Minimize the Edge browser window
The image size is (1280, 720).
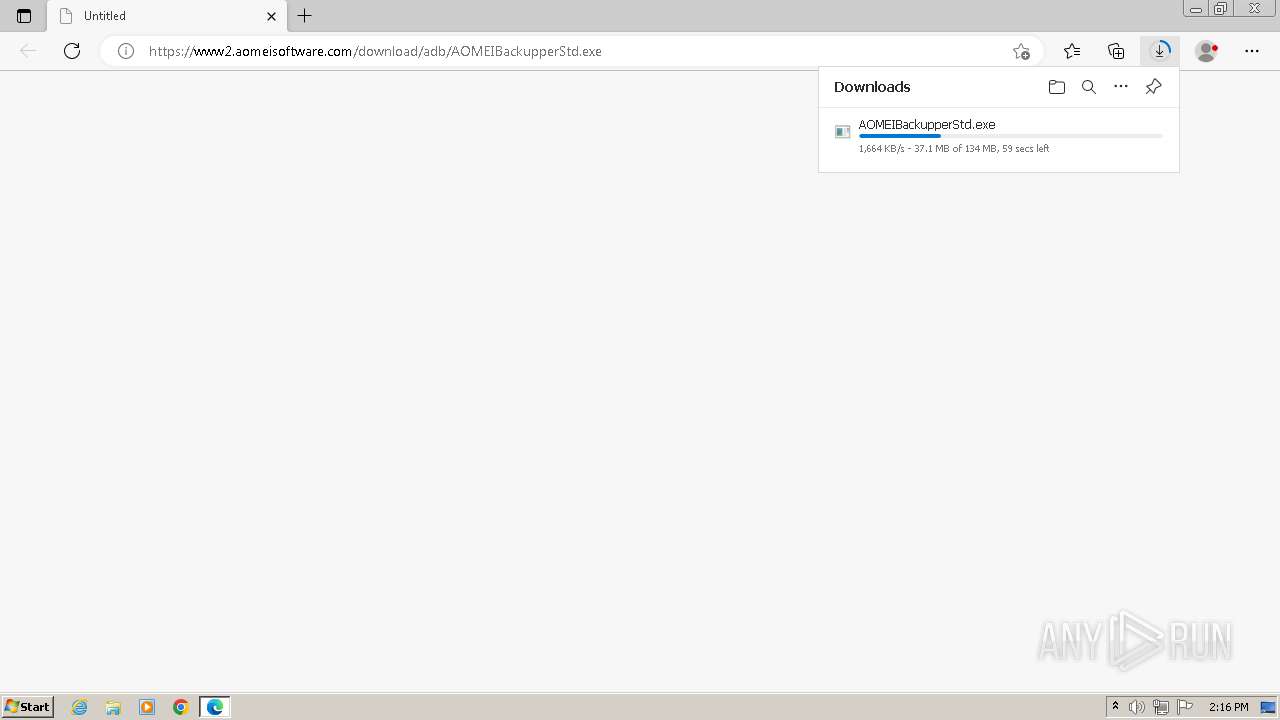[1196, 9]
